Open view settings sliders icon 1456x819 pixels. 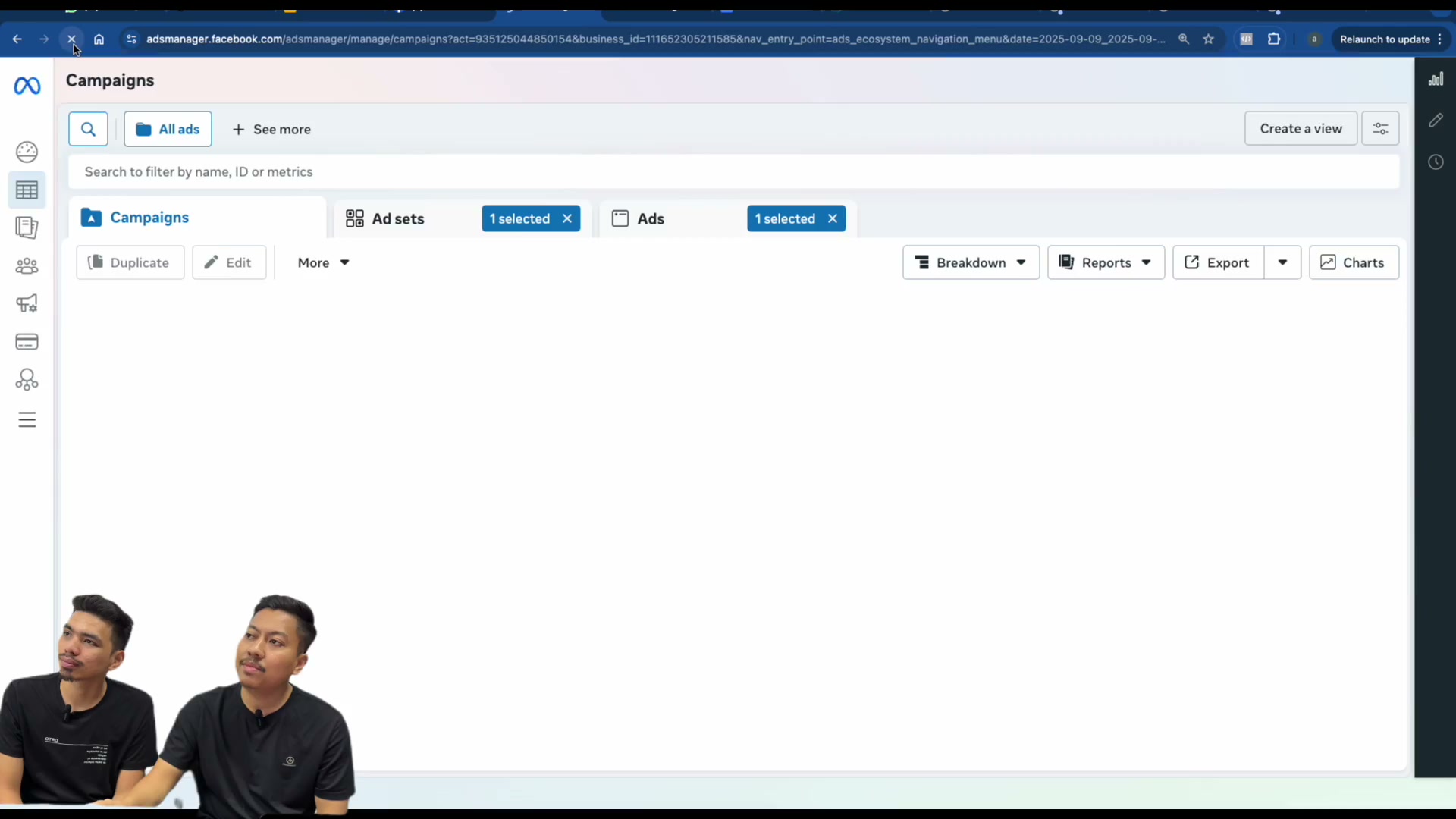click(1380, 129)
